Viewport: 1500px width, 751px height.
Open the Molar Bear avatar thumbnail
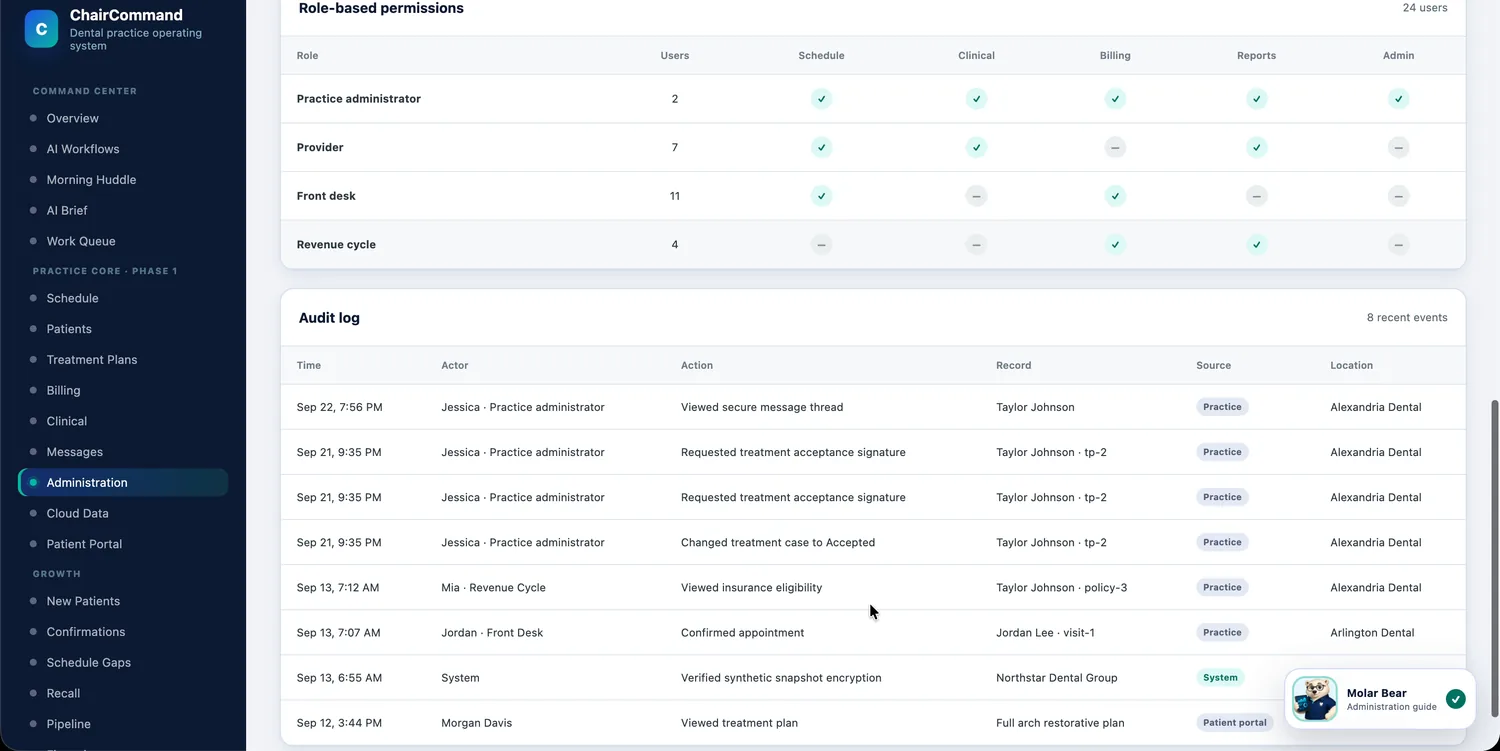pos(1314,699)
